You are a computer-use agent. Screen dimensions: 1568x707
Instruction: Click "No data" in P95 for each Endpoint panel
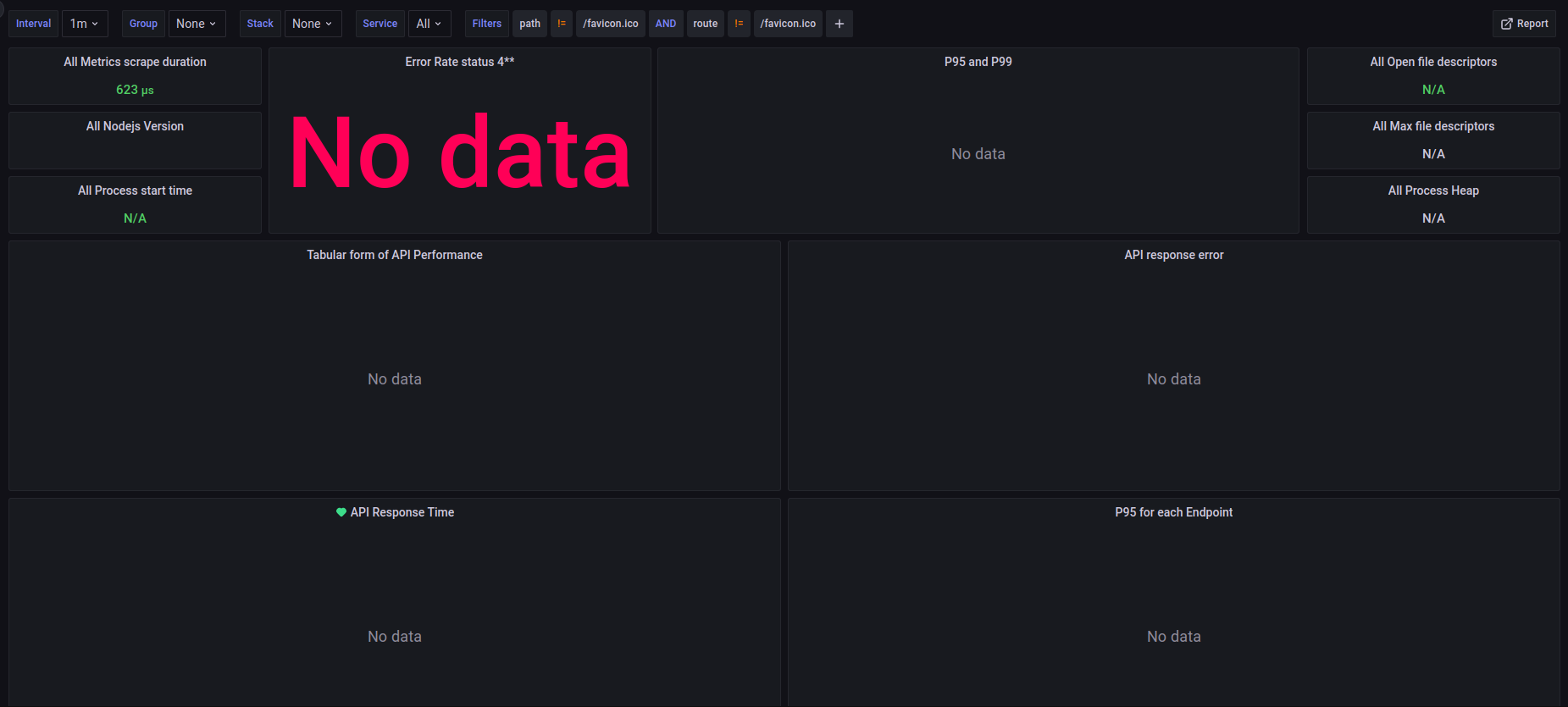pyautogui.click(x=1174, y=637)
